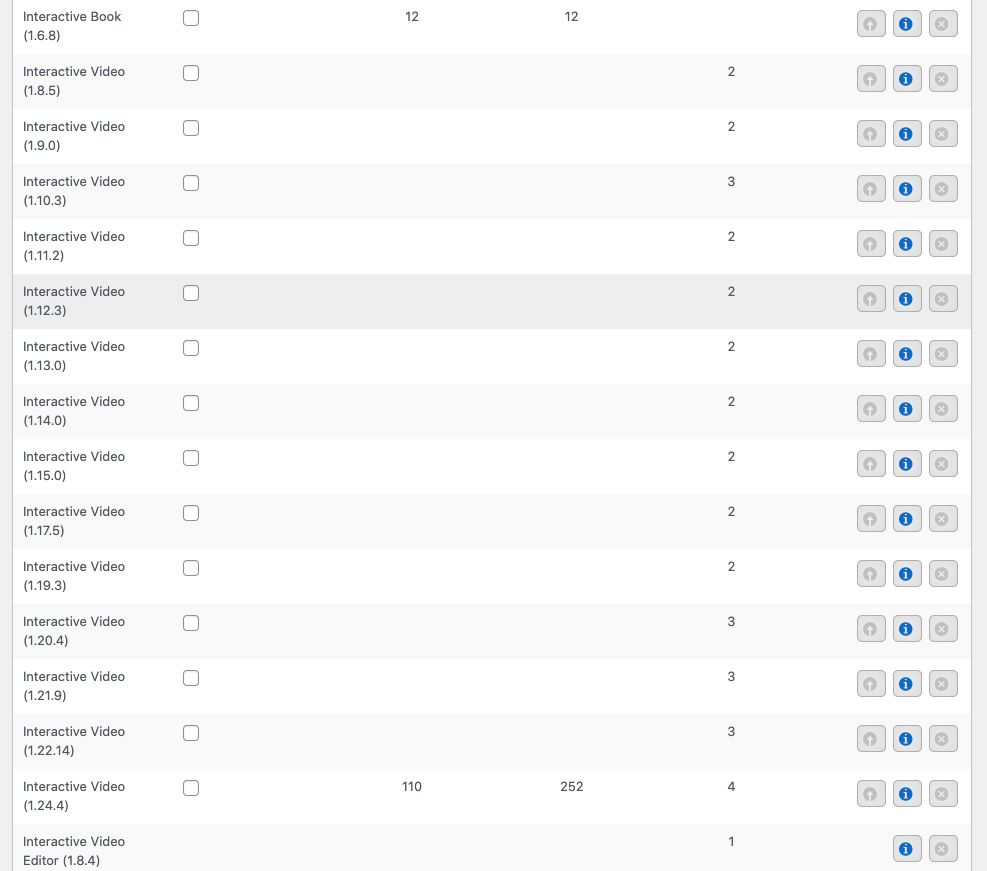Upgrade Interactive Video (1.24.4) content
Screen dimensions: 987x871
pyautogui.click(x=871, y=794)
